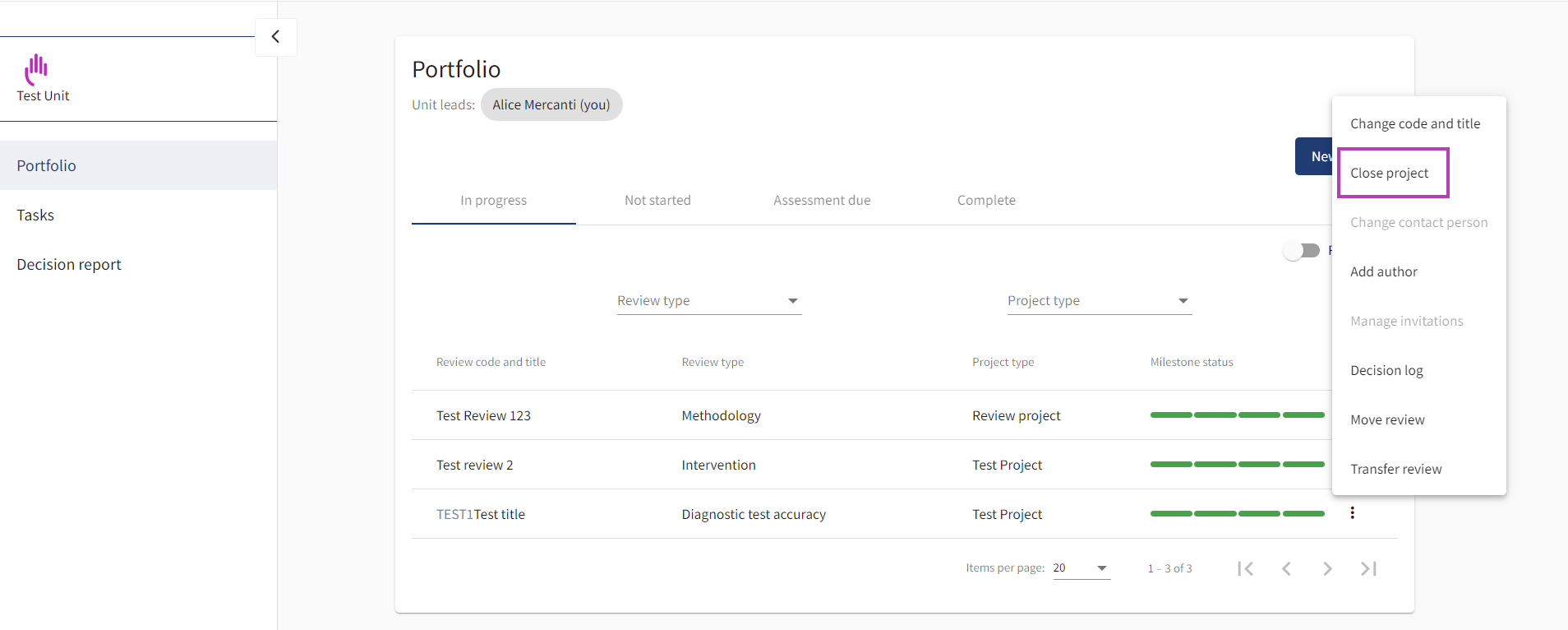Open Decision report in the sidebar
Viewport: 1568px width, 630px height.
69,265
